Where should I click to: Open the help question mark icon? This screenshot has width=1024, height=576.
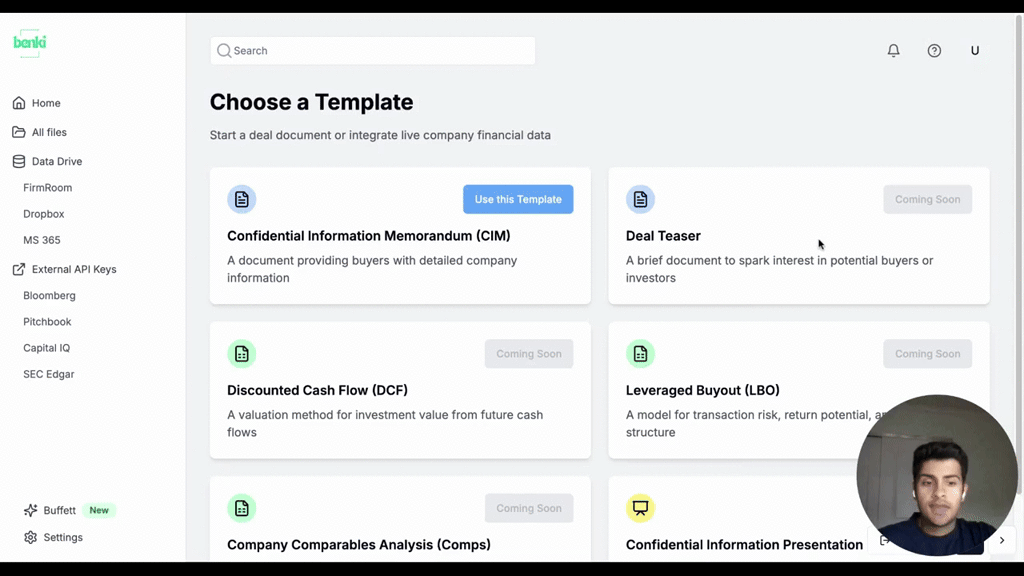click(x=935, y=50)
